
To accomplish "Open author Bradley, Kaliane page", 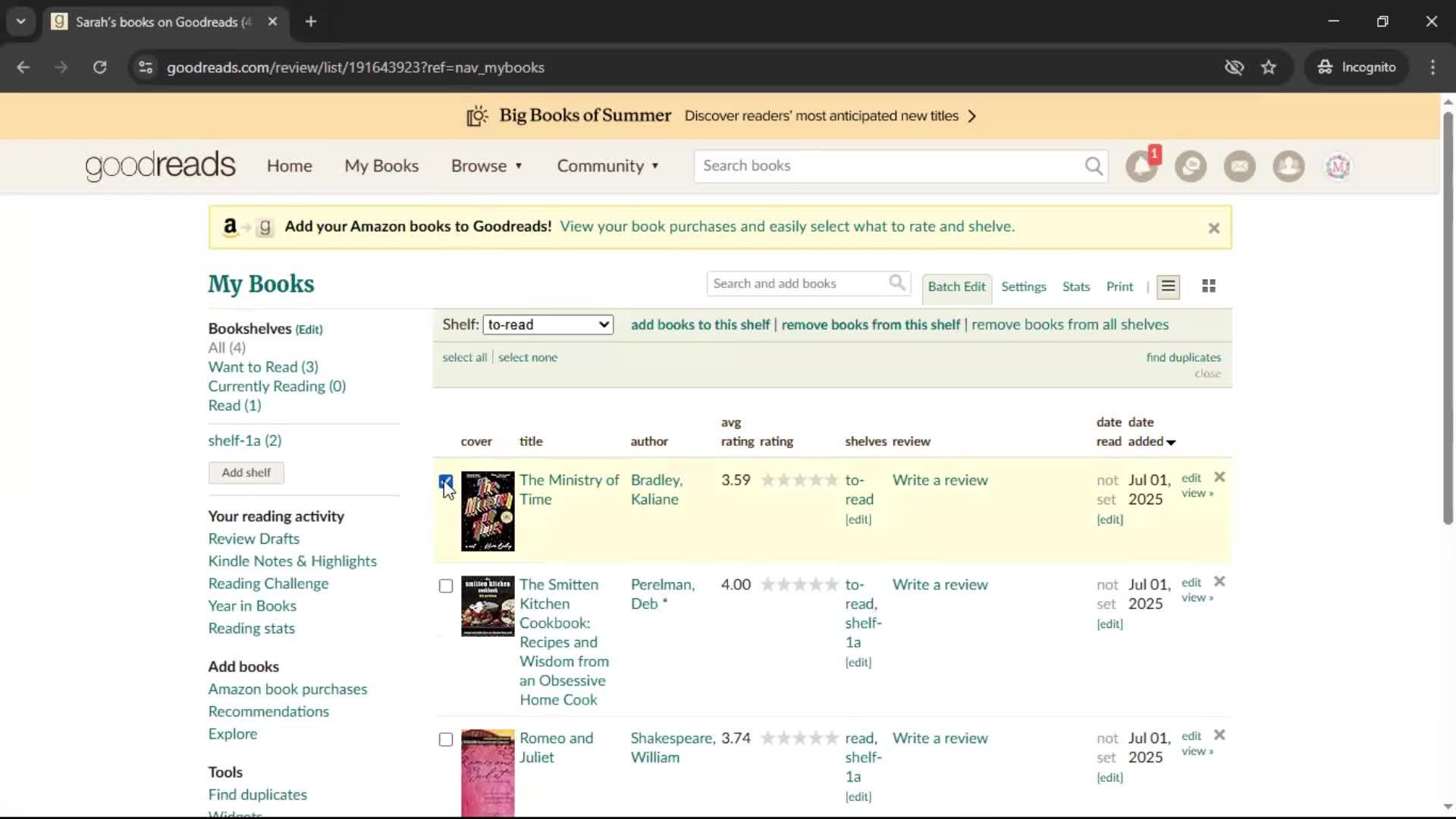I will (657, 490).
